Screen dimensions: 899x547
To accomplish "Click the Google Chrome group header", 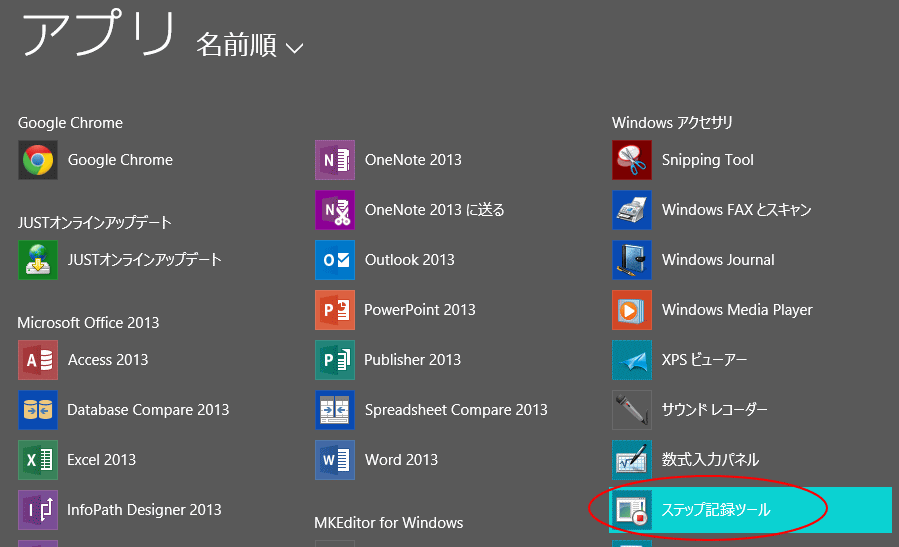I will pyautogui.click(x=71, y=123).
